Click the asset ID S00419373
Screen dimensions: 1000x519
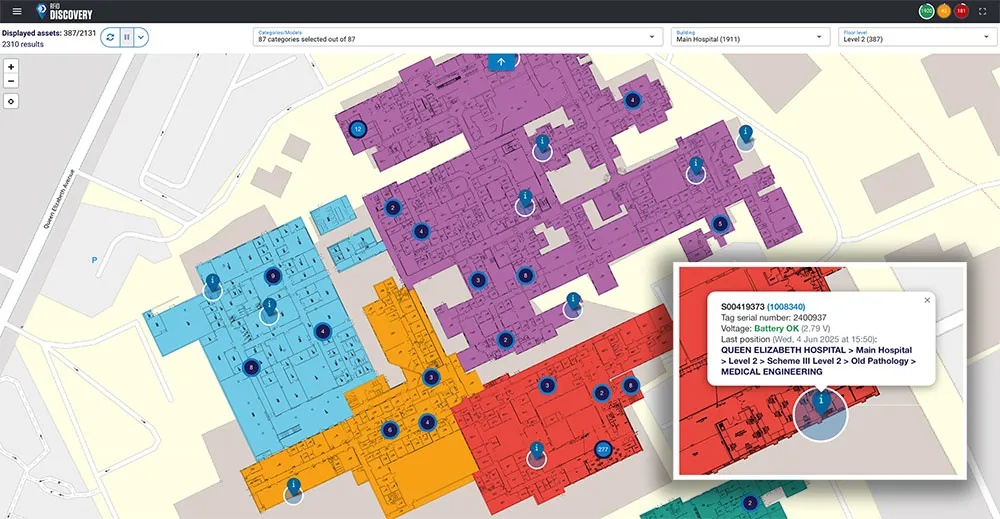coord(742,307)
